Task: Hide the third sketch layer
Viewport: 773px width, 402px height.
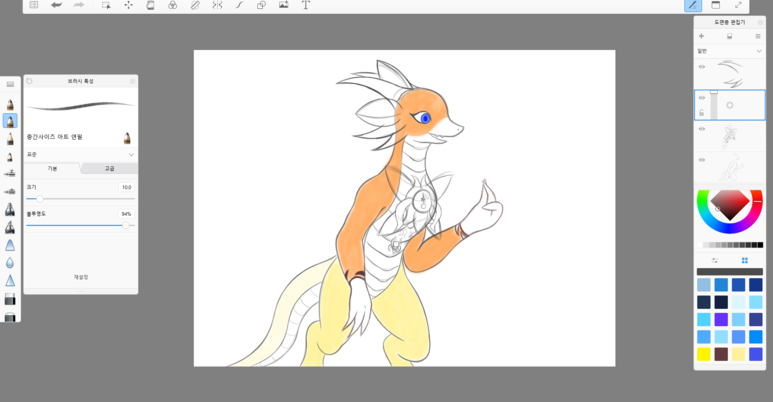Action: (x=702, y=129)
